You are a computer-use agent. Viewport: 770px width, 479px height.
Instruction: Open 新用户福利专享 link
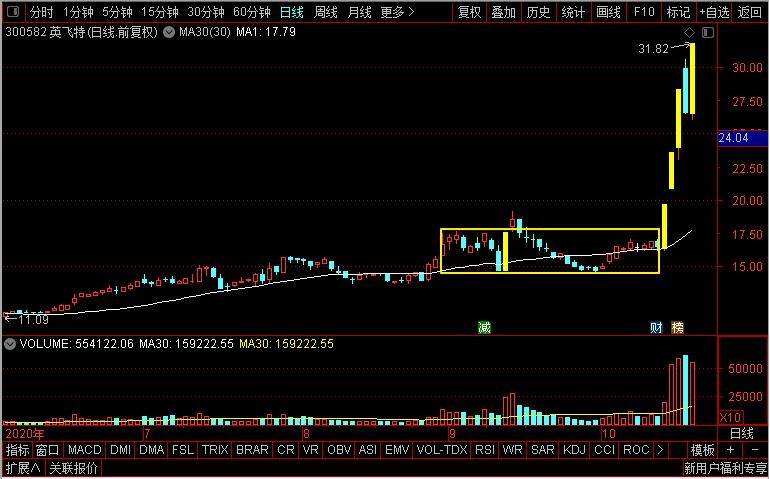pyautogui.click(x=725, y=468)
